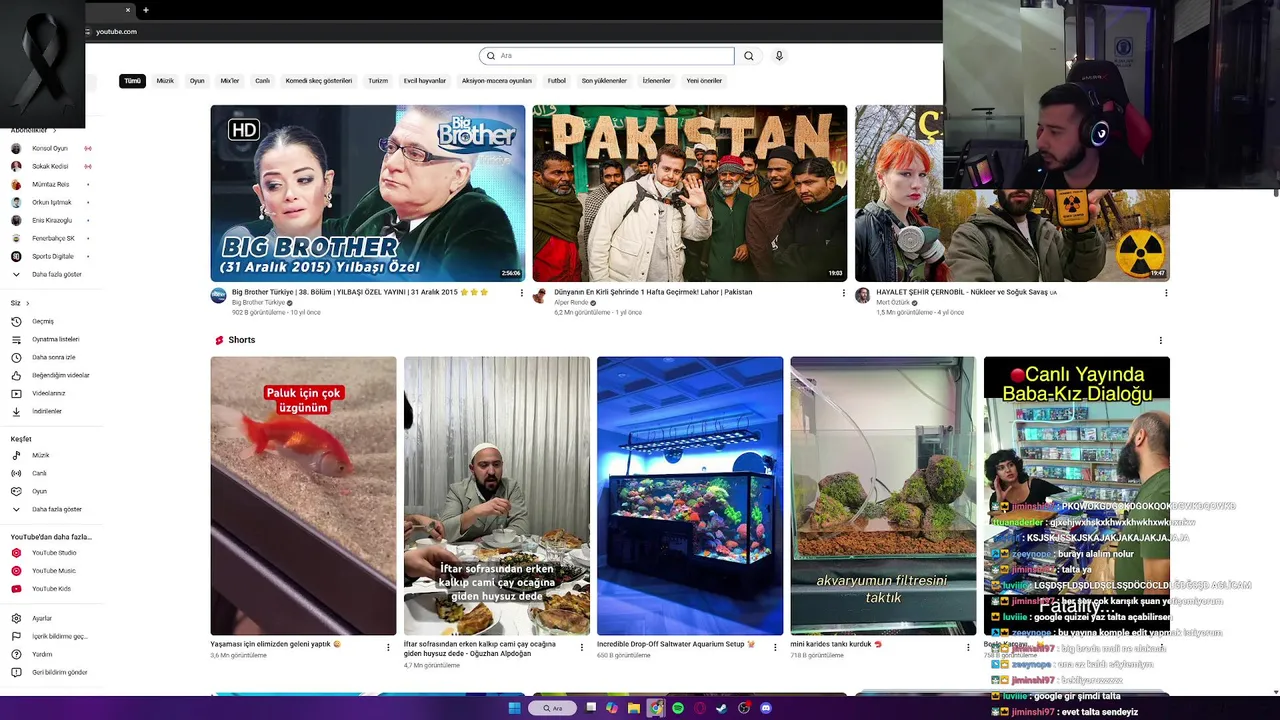Expand the Abonelikler section chevron
Viewport: 1280px width, 720px height.
click(54, 130)
